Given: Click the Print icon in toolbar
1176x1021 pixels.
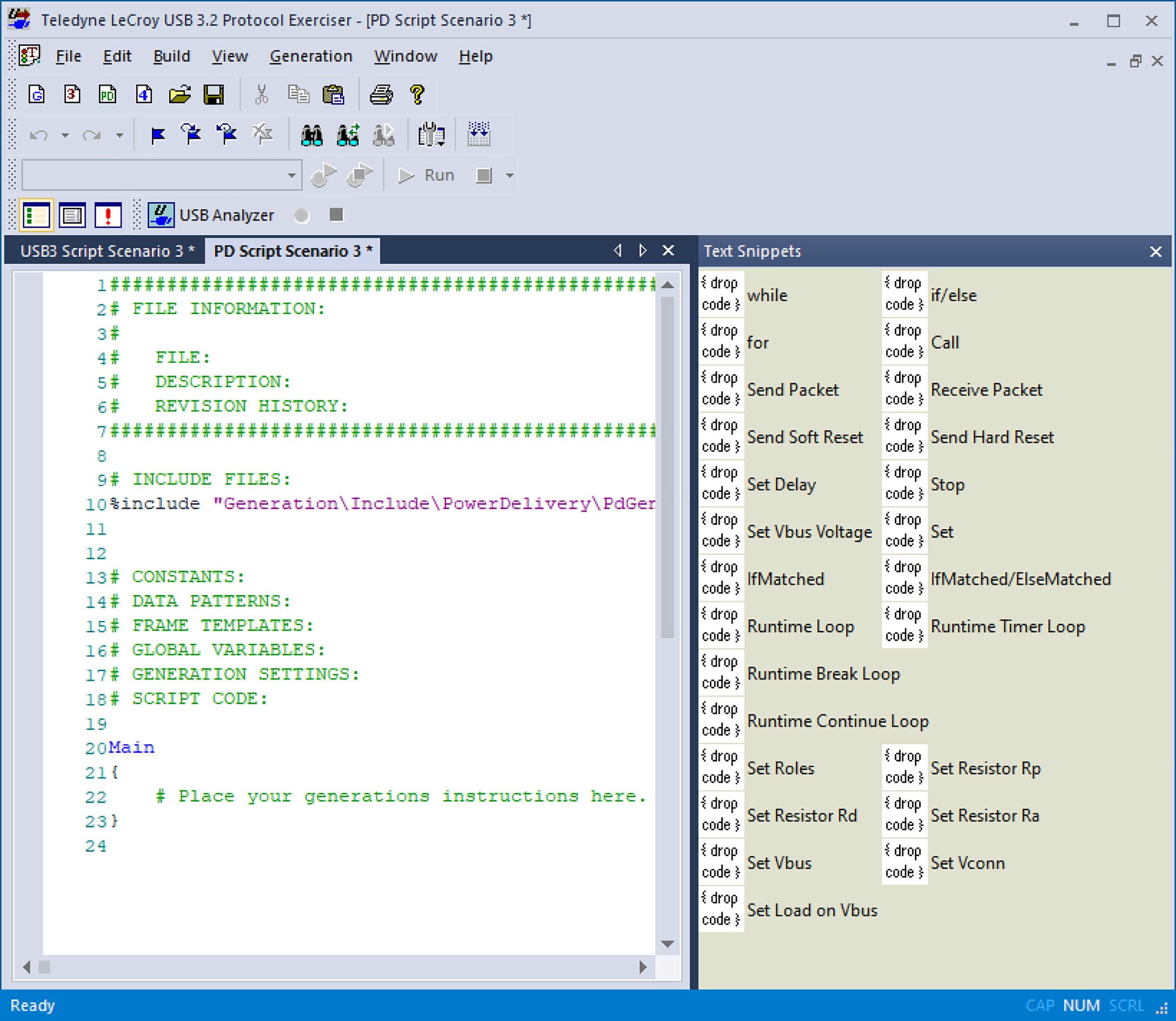Looking at the screenshot, I should pyautogui.click(x=381, y=95).
